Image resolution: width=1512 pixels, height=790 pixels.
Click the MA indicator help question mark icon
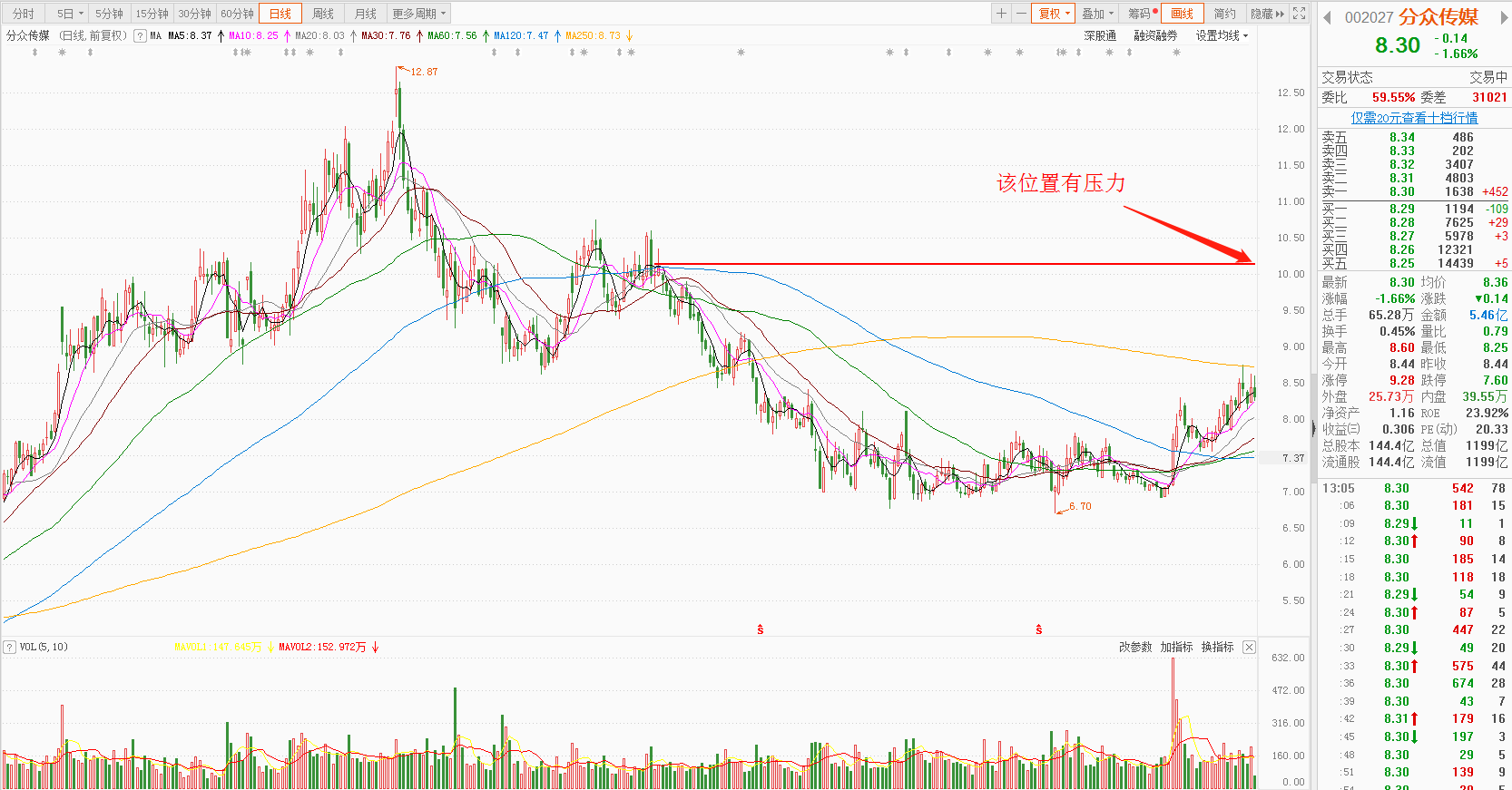[x=140, y=36]
